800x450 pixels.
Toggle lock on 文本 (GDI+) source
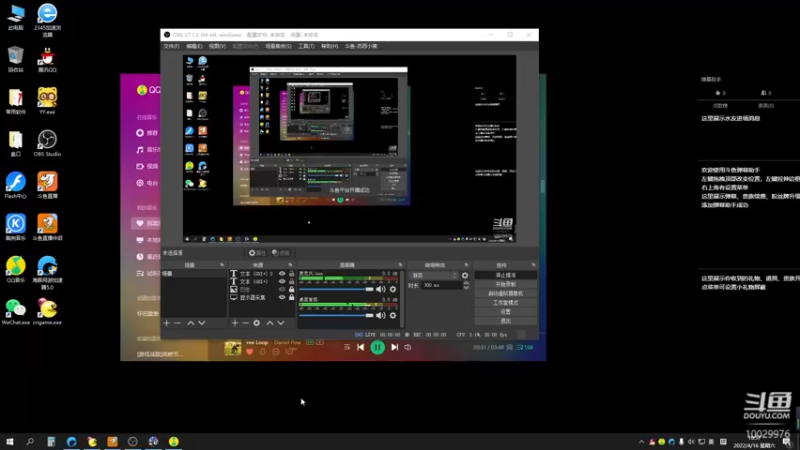point(291,281)
